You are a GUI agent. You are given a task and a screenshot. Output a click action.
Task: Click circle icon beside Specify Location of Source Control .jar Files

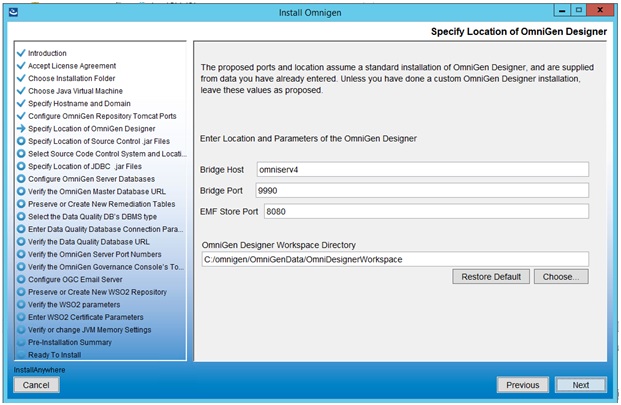point(21,141)
